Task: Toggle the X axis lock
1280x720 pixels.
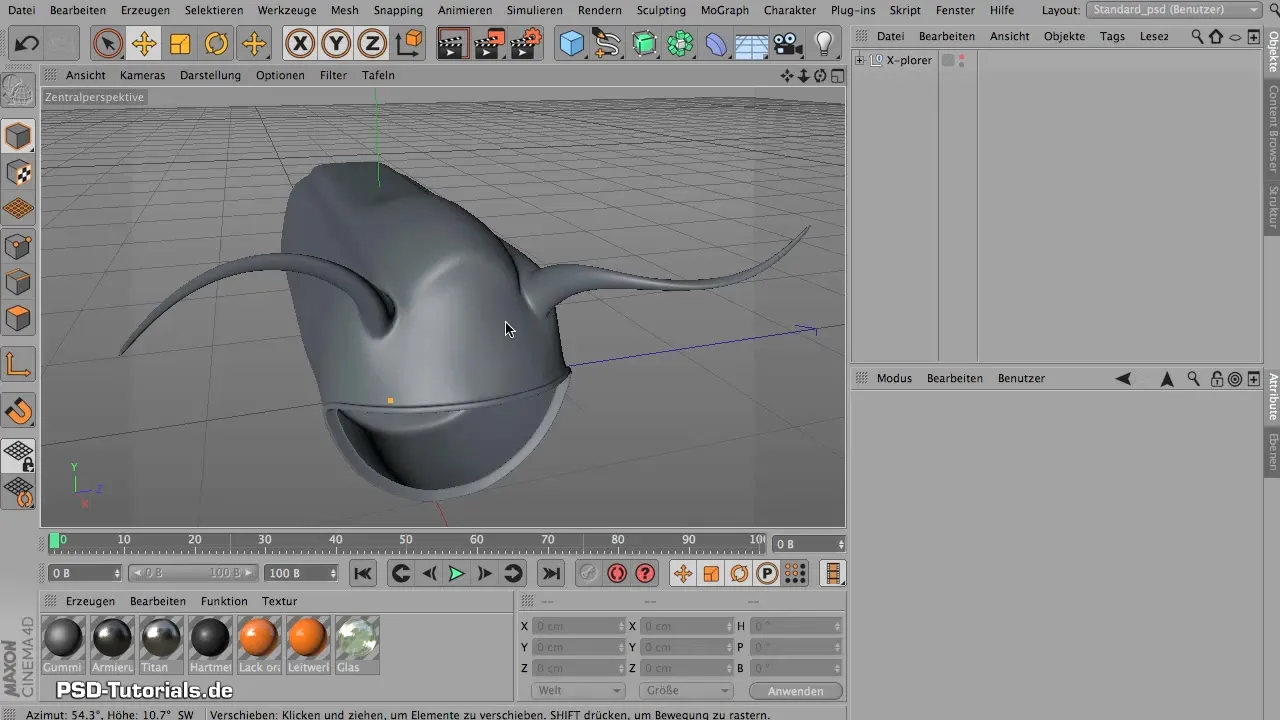Action: [x=299, y=44]
